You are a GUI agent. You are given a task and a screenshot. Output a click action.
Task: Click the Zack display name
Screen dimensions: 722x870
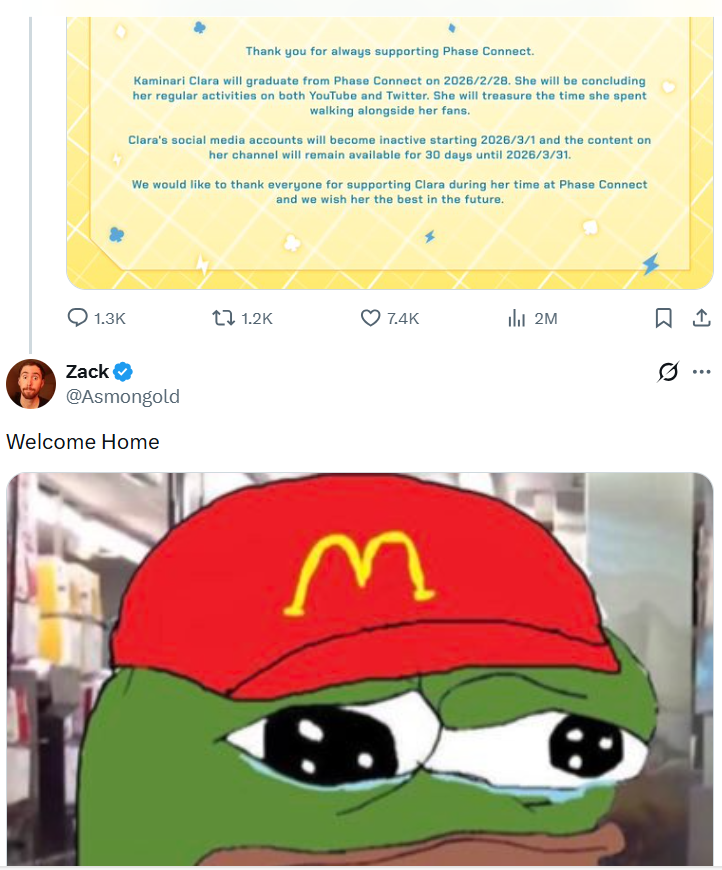tap(87, 371)
